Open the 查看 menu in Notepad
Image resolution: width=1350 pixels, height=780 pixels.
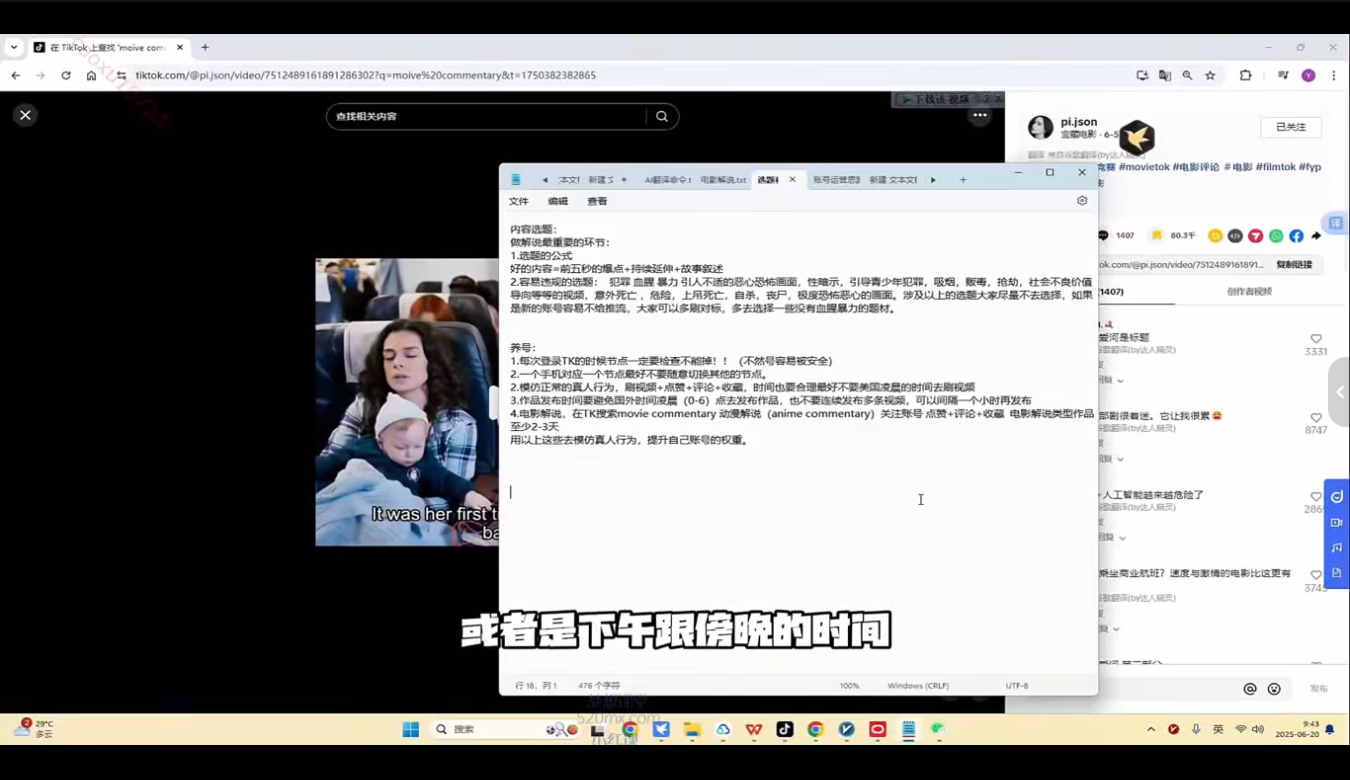click(596, 201)
